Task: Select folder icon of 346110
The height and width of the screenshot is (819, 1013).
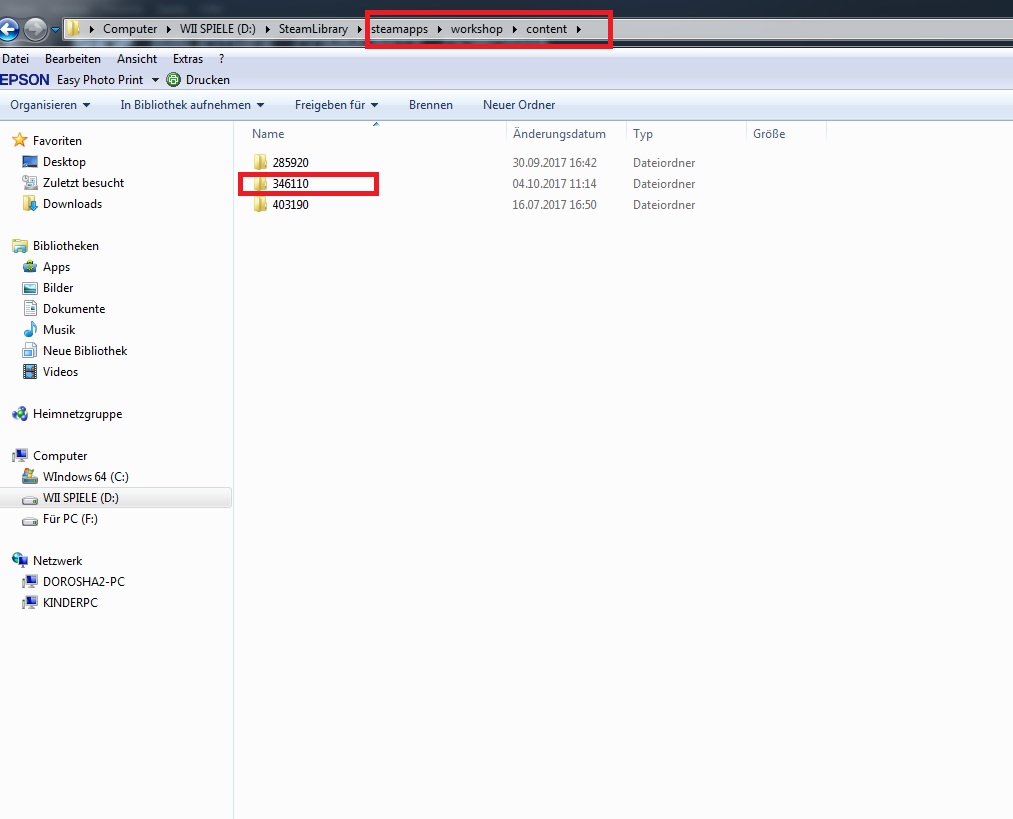Action: click(260, 183)
